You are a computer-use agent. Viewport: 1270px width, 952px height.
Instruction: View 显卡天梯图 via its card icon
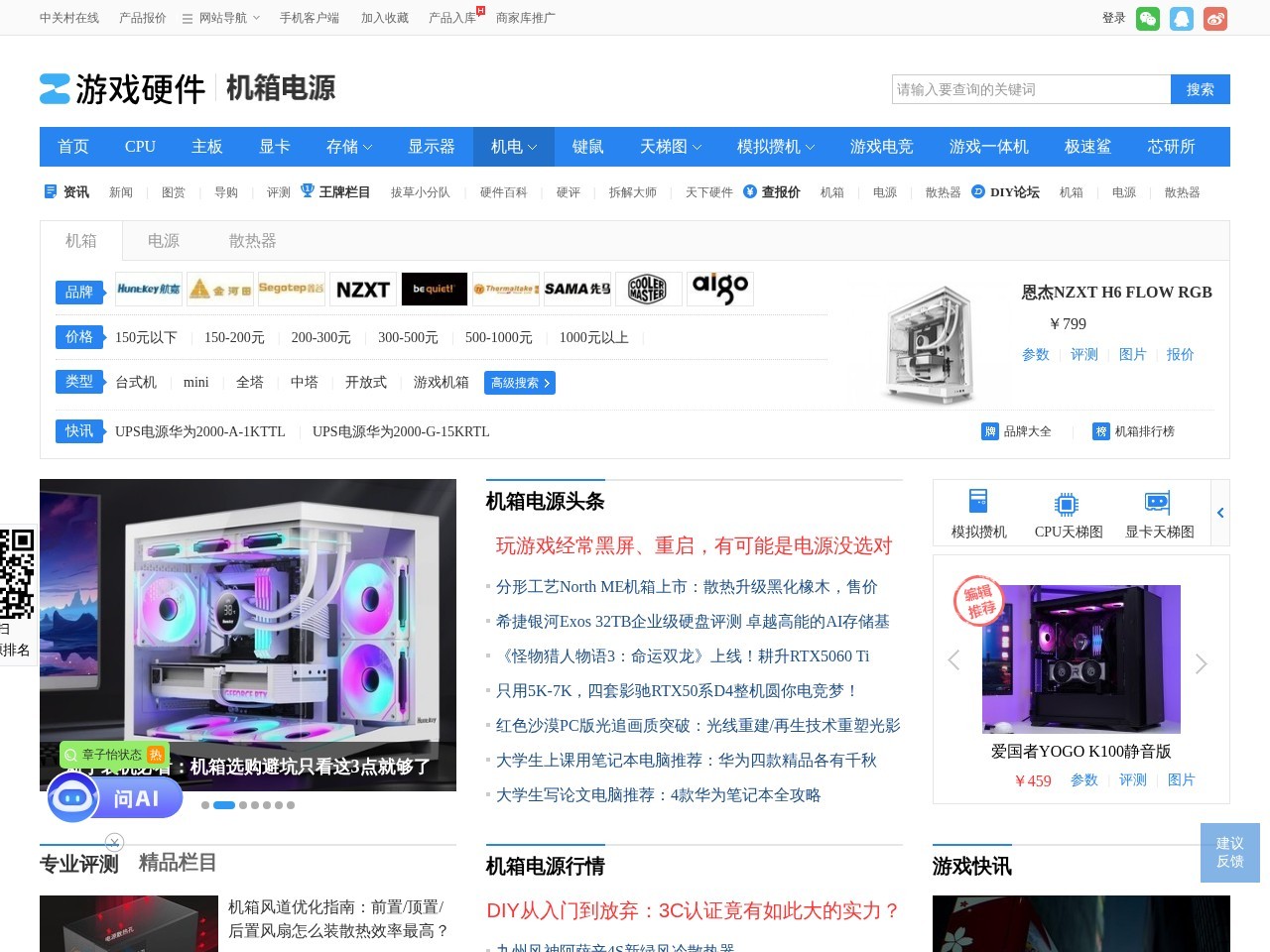tap(1157, 503)
